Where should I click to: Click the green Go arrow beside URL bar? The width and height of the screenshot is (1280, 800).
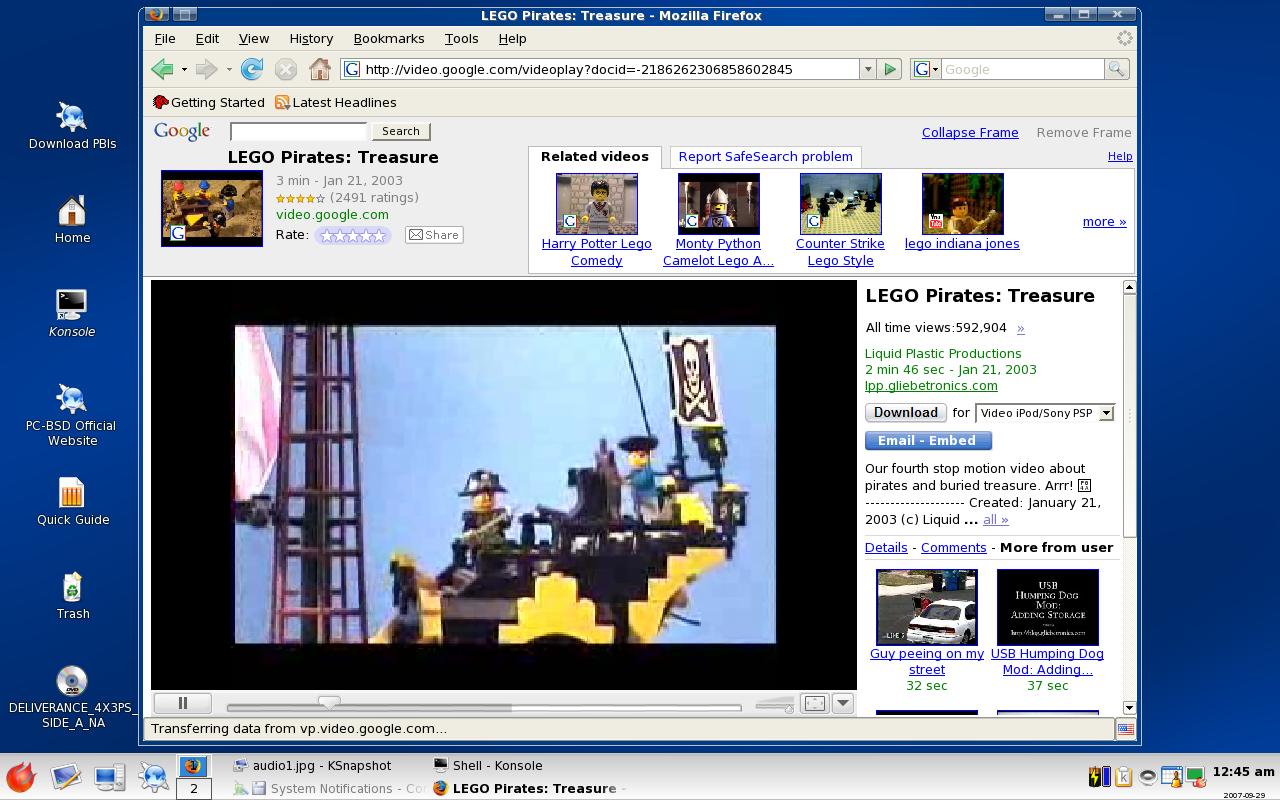(x=890, y=69)
